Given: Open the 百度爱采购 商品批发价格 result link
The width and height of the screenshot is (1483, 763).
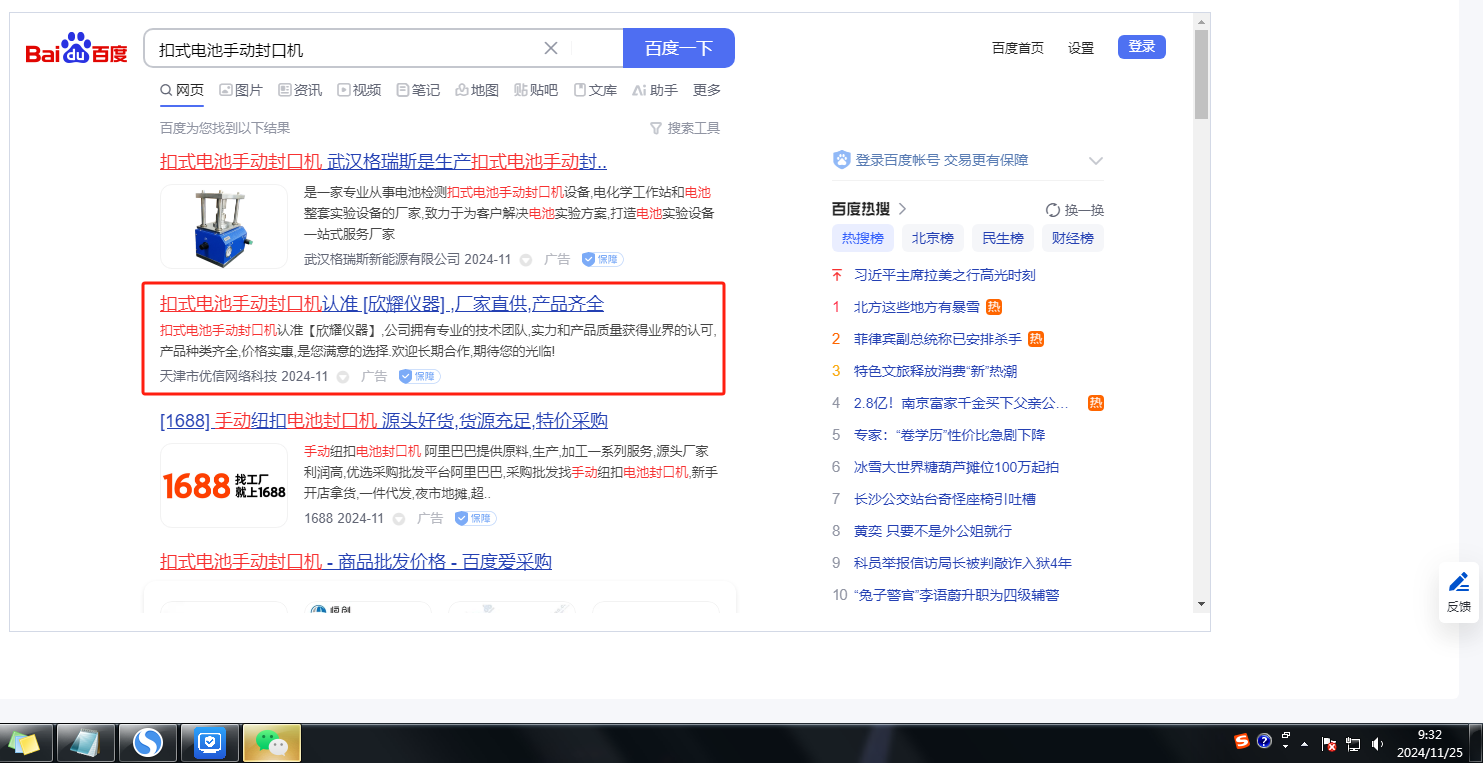Looking at the screenshot, I should (x=356, y=562).
